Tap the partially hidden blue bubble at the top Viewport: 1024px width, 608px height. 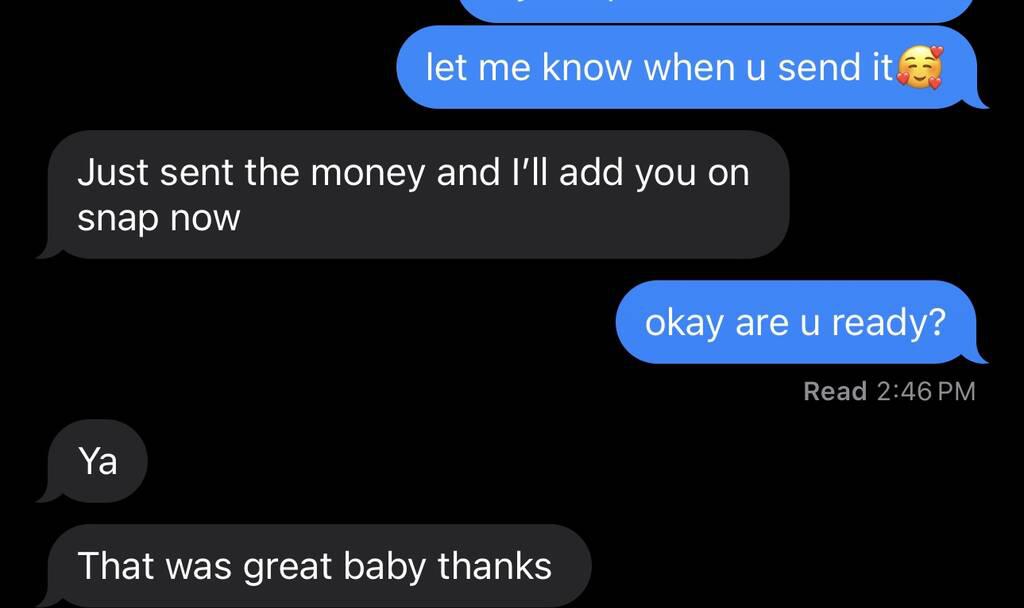pos(717,10)
